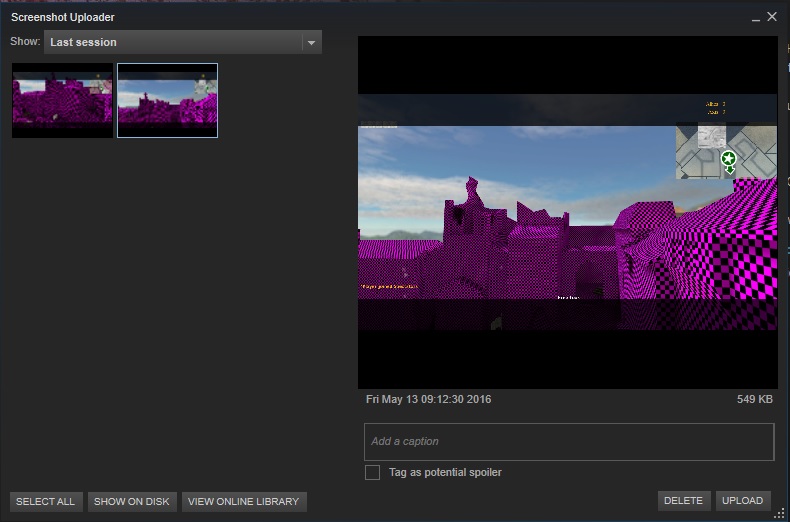
Task: Minimize the Screenshot Uploader window
Action: [755, 18]
